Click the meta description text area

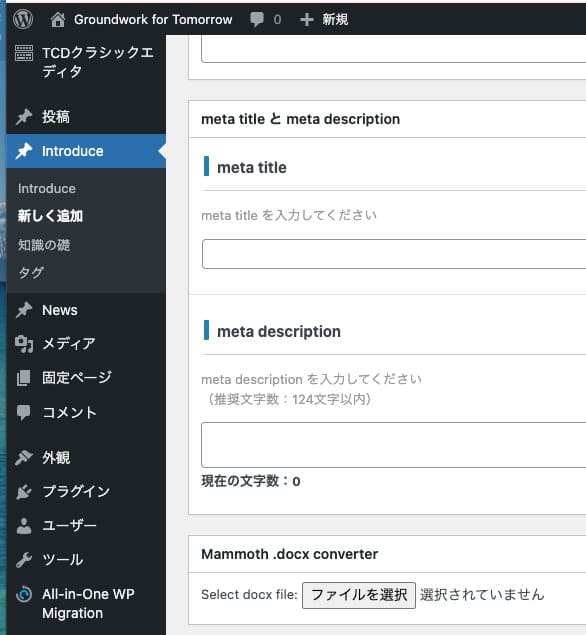point(394,445)
